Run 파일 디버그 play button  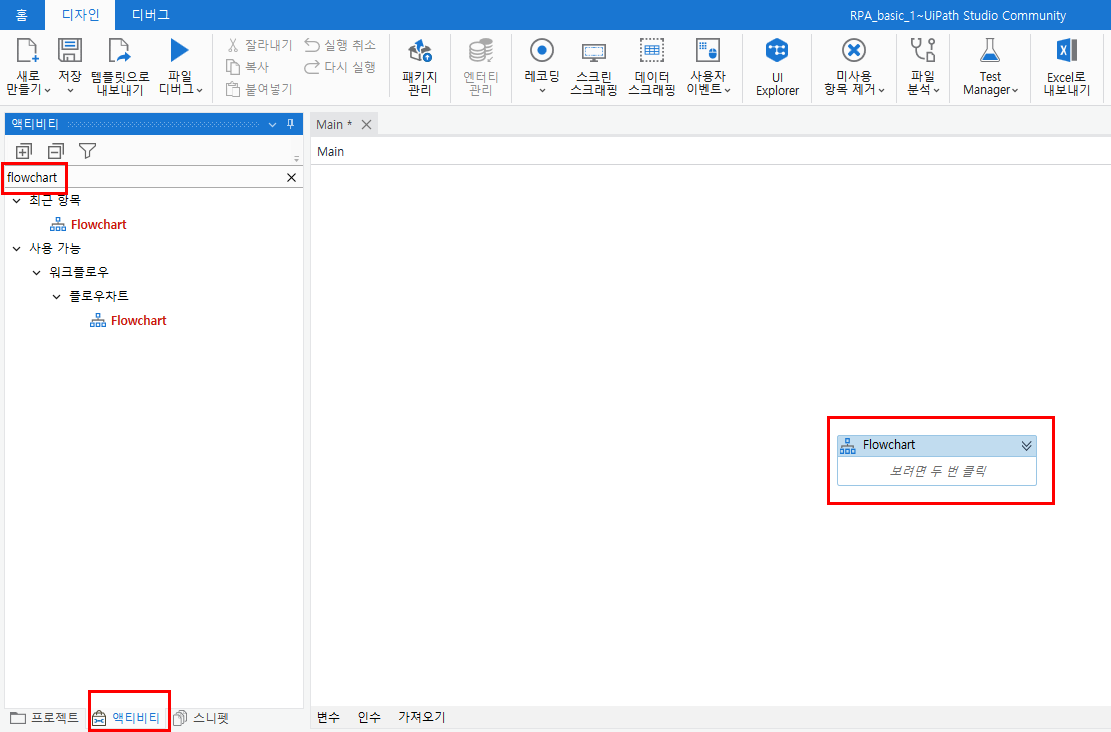[x=179, y=50]
